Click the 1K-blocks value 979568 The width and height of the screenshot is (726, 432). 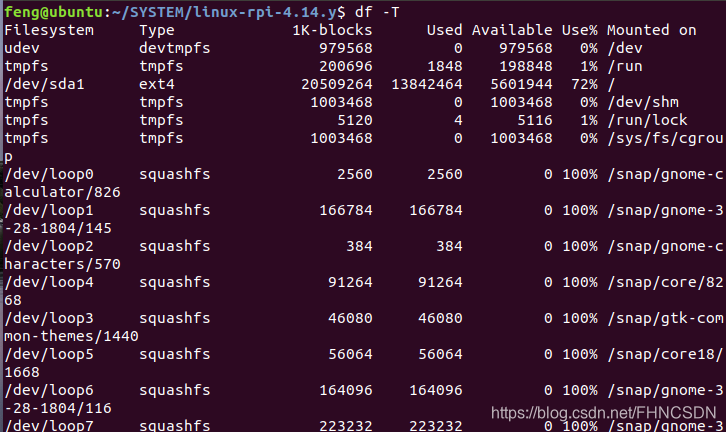tap(346, 49)
